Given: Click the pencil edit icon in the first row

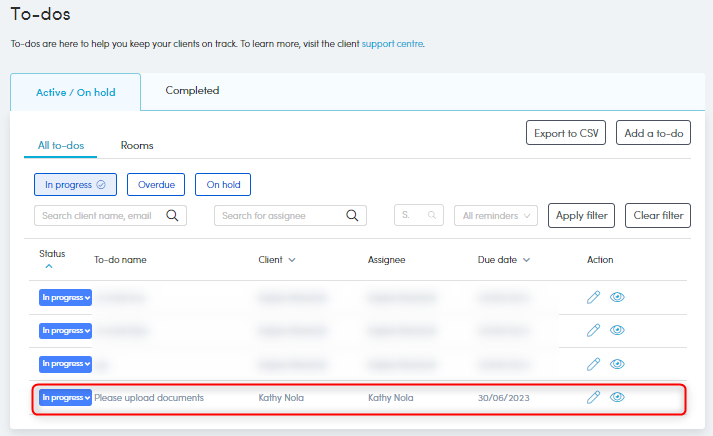Looking at the screenshot, I should click(x=593, y=297).
